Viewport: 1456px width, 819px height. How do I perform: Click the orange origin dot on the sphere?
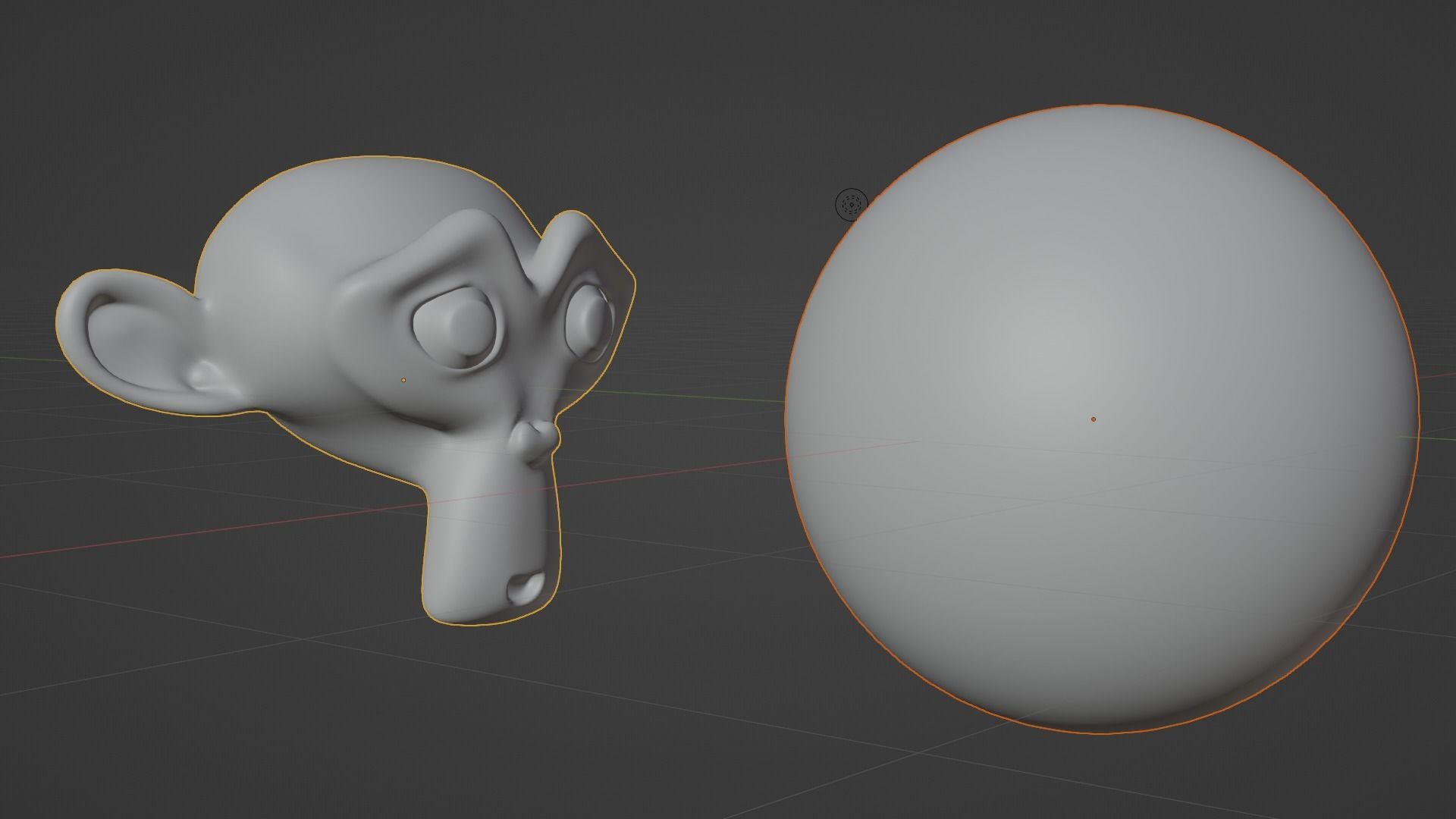point(1094,419)
